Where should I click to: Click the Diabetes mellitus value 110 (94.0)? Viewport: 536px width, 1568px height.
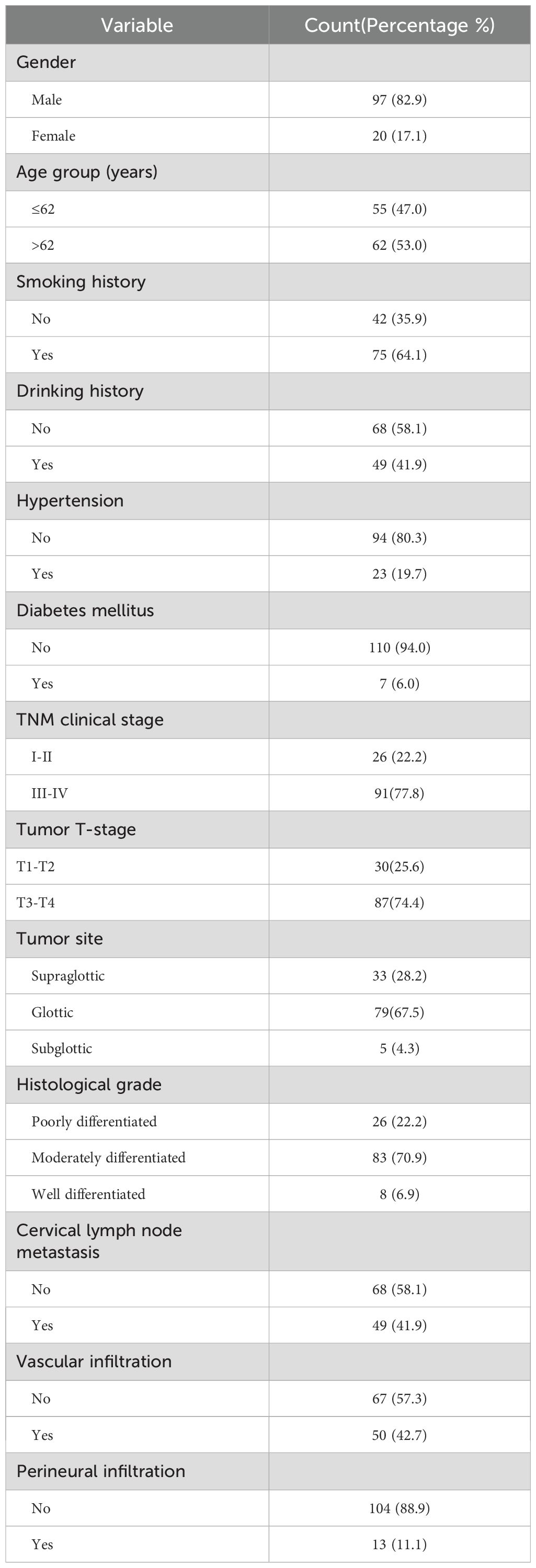399,647
